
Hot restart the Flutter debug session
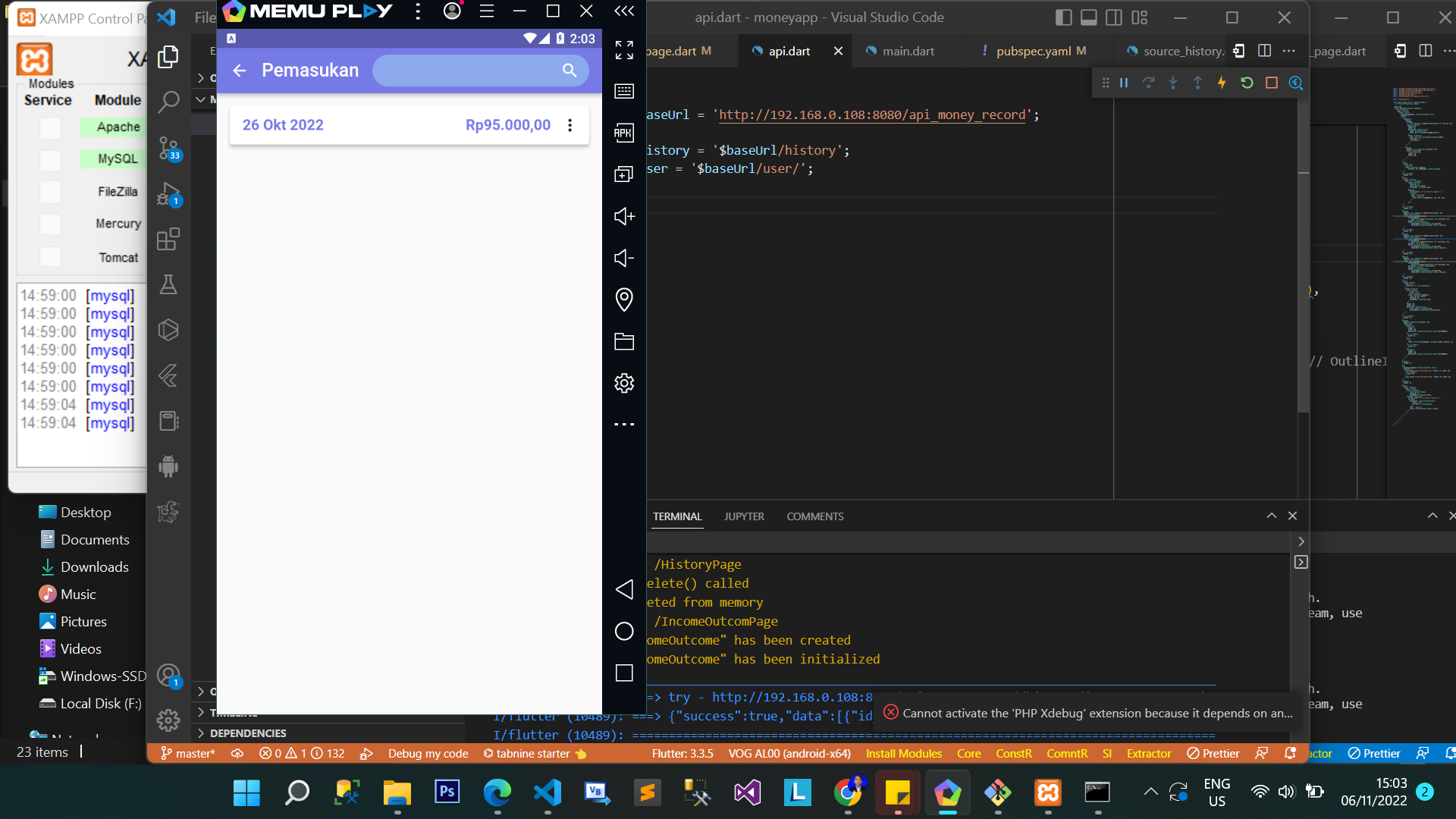[x=1247, y=83]
